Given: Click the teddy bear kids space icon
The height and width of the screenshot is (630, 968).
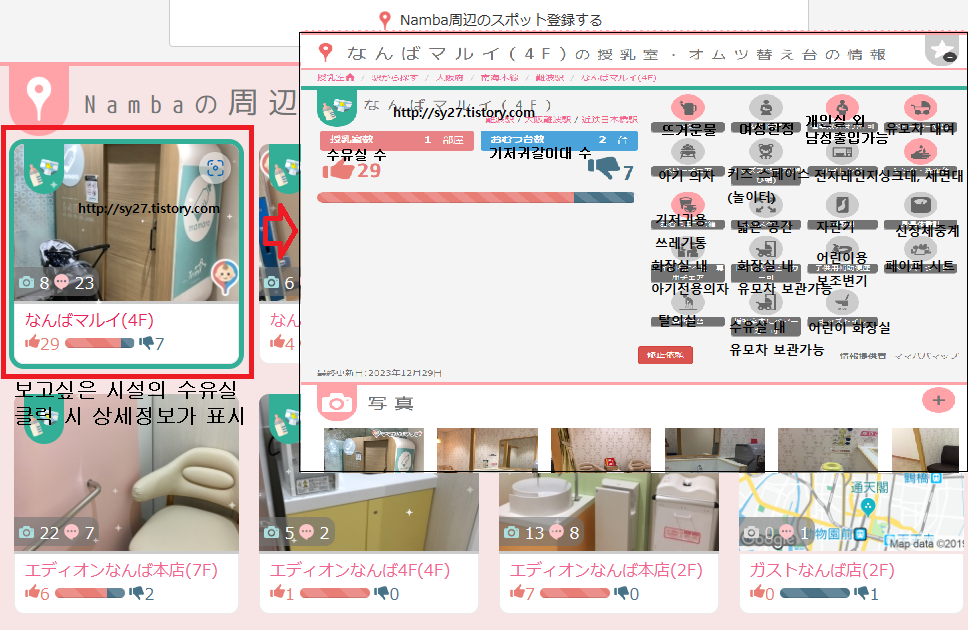Looking at the screenshot, I should click(x=766, y=151).
